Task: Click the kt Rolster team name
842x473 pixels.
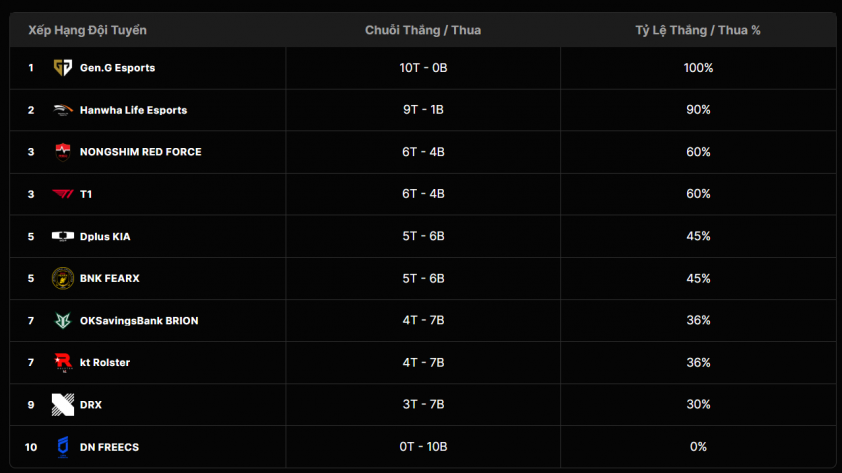Action: 105,362
